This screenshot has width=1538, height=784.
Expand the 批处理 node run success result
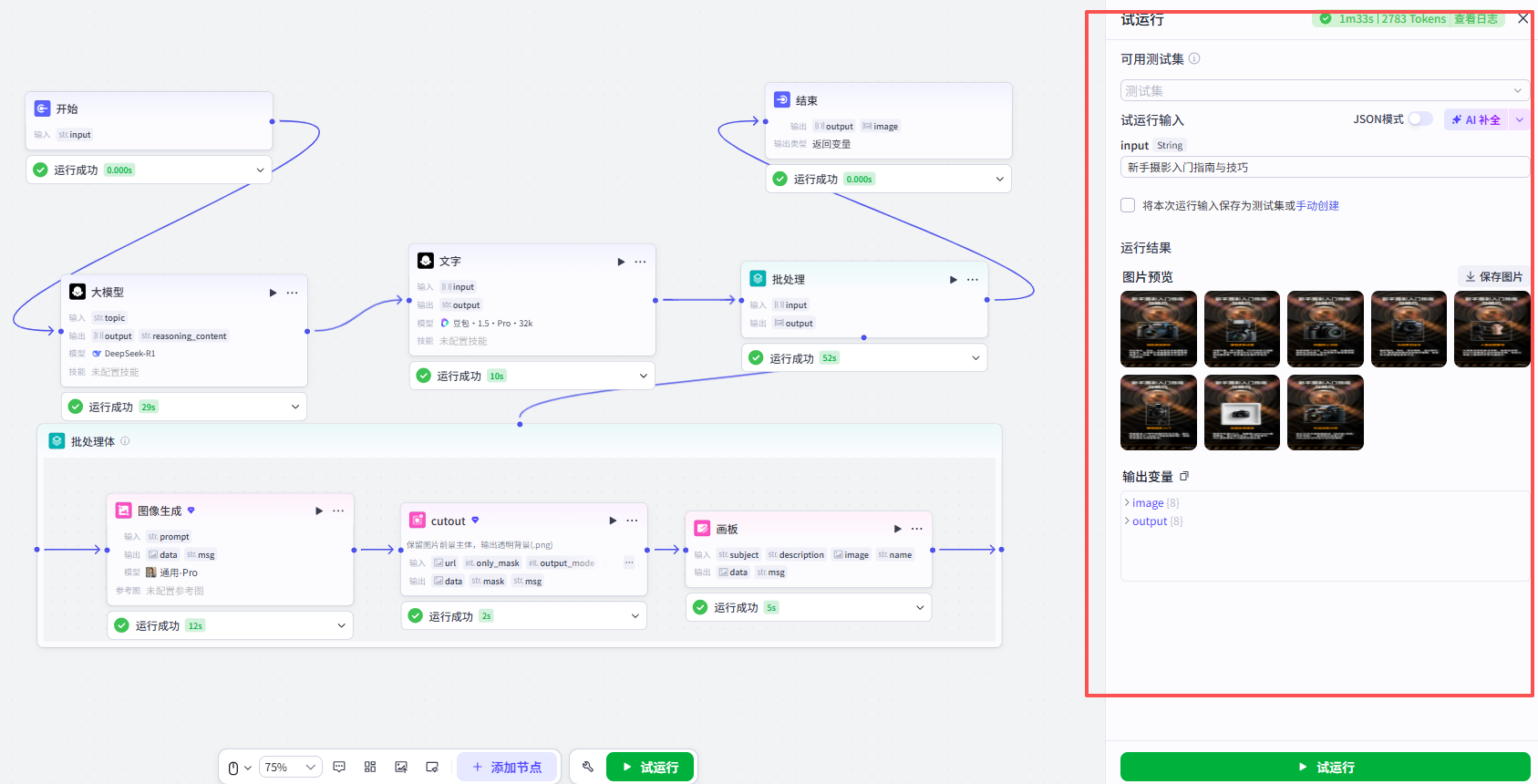click(864, 358)
